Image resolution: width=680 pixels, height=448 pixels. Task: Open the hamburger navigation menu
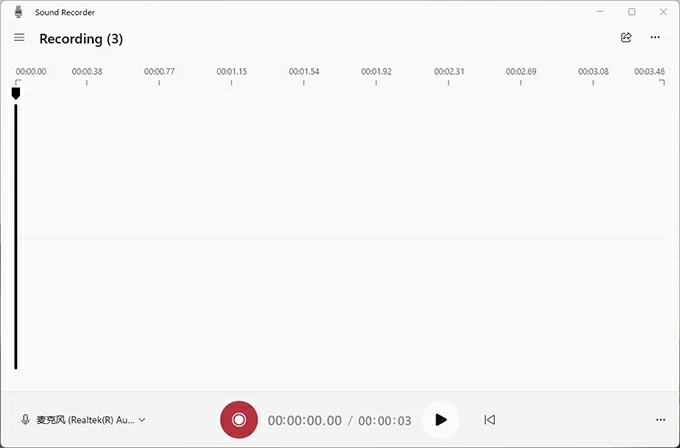coord(19,38)
